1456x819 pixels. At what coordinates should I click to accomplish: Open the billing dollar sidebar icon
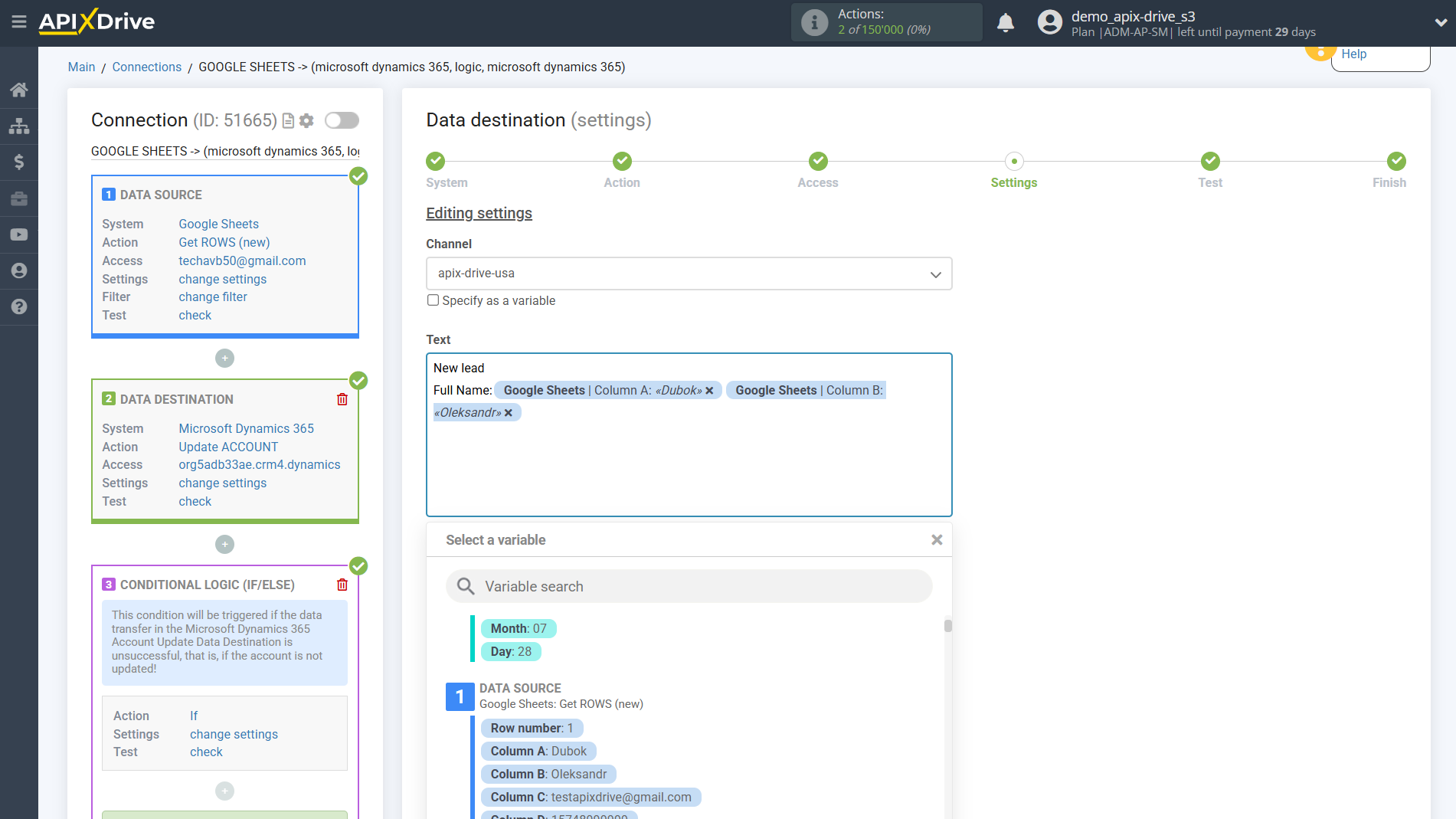point(19,162)
